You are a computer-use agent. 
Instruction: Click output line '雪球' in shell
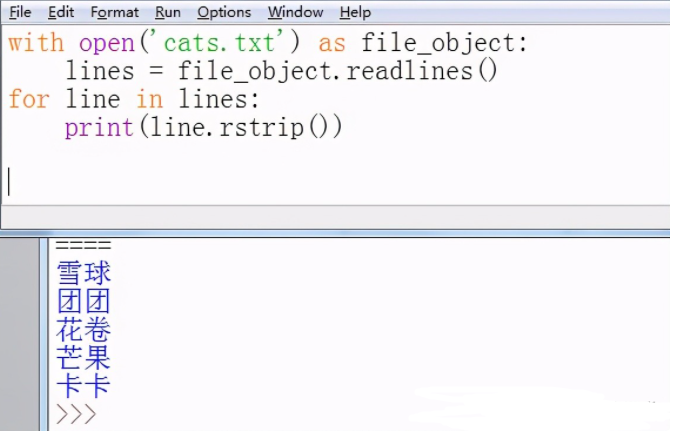point(84,273)
